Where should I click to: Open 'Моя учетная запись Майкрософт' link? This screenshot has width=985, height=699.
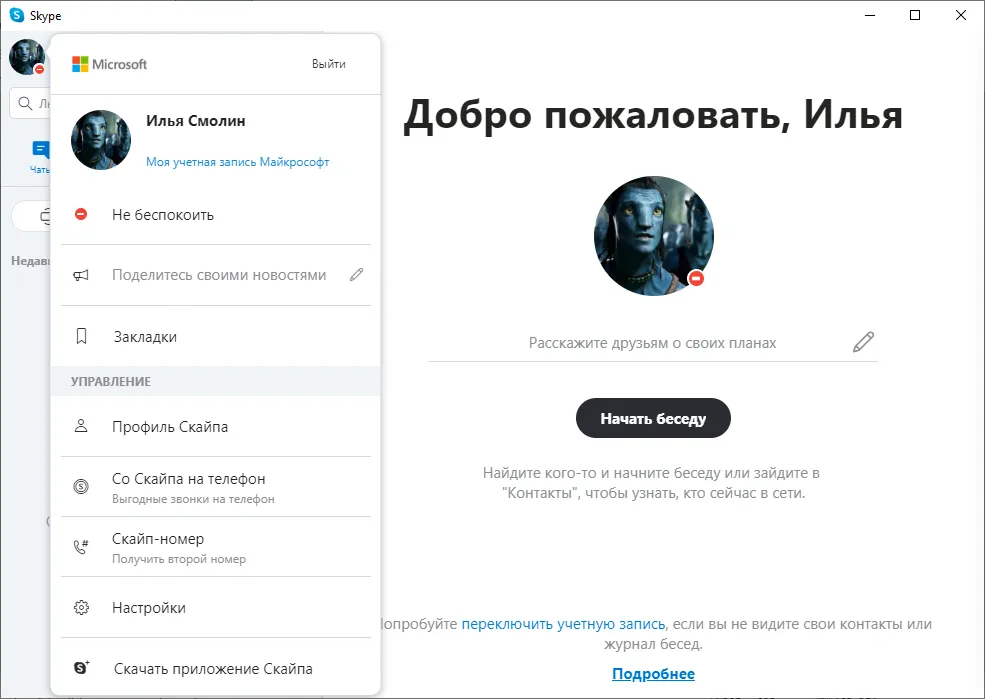coord(237,162)
